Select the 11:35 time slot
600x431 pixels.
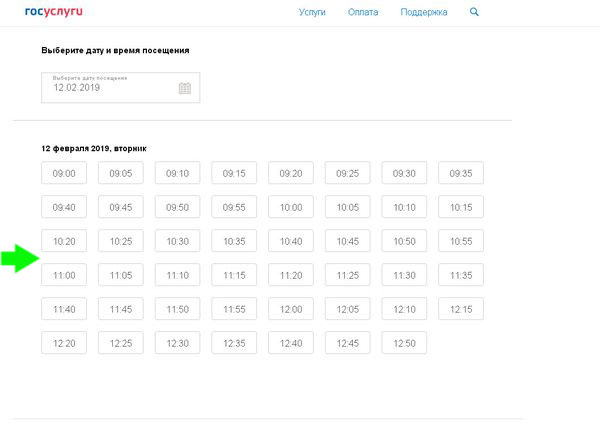click(461, 275)
